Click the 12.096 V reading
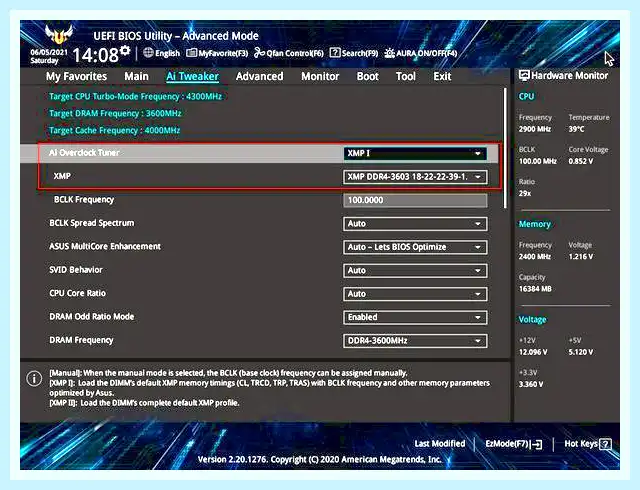The height and width of the screenshot is (490, 640). point(533,352)
